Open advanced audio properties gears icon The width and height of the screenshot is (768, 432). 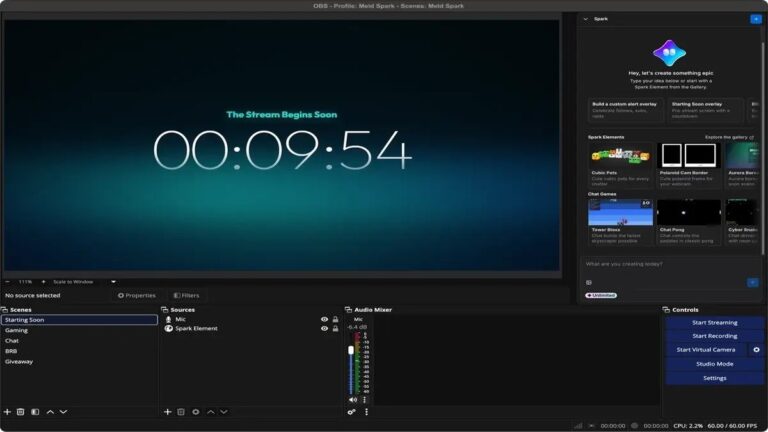352,412
